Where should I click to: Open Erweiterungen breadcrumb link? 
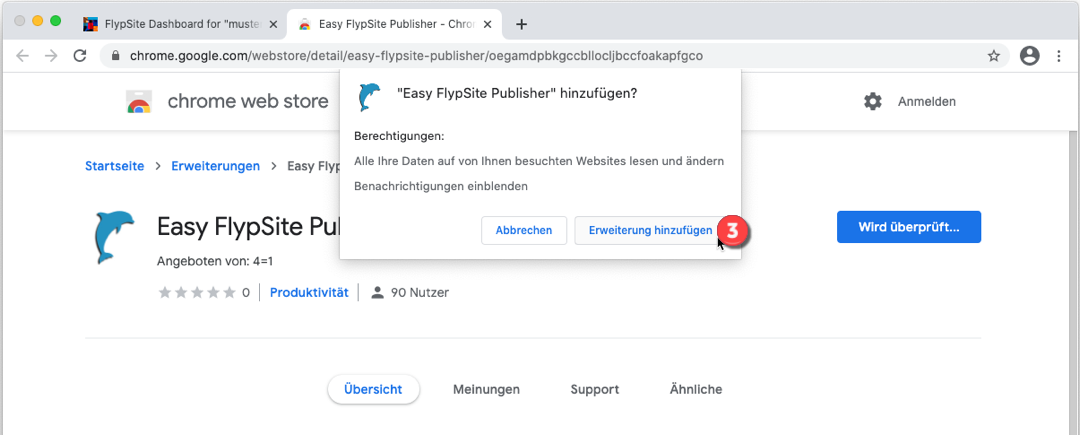216,166
